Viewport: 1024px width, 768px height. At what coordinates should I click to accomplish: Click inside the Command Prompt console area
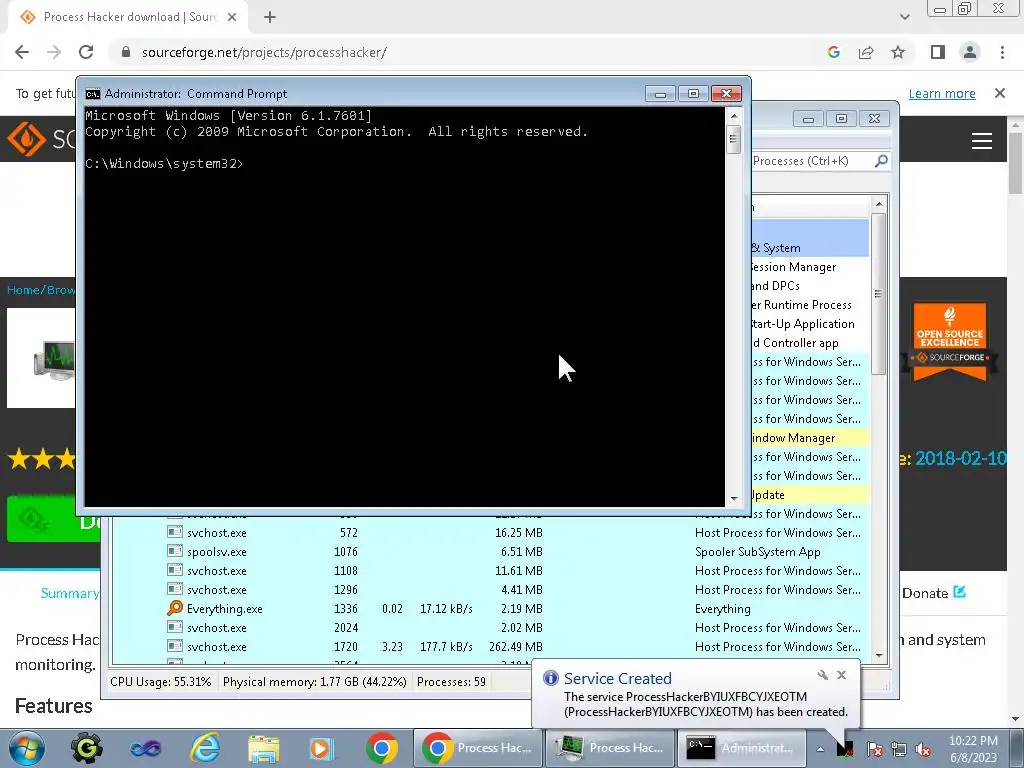pos(405,307)
